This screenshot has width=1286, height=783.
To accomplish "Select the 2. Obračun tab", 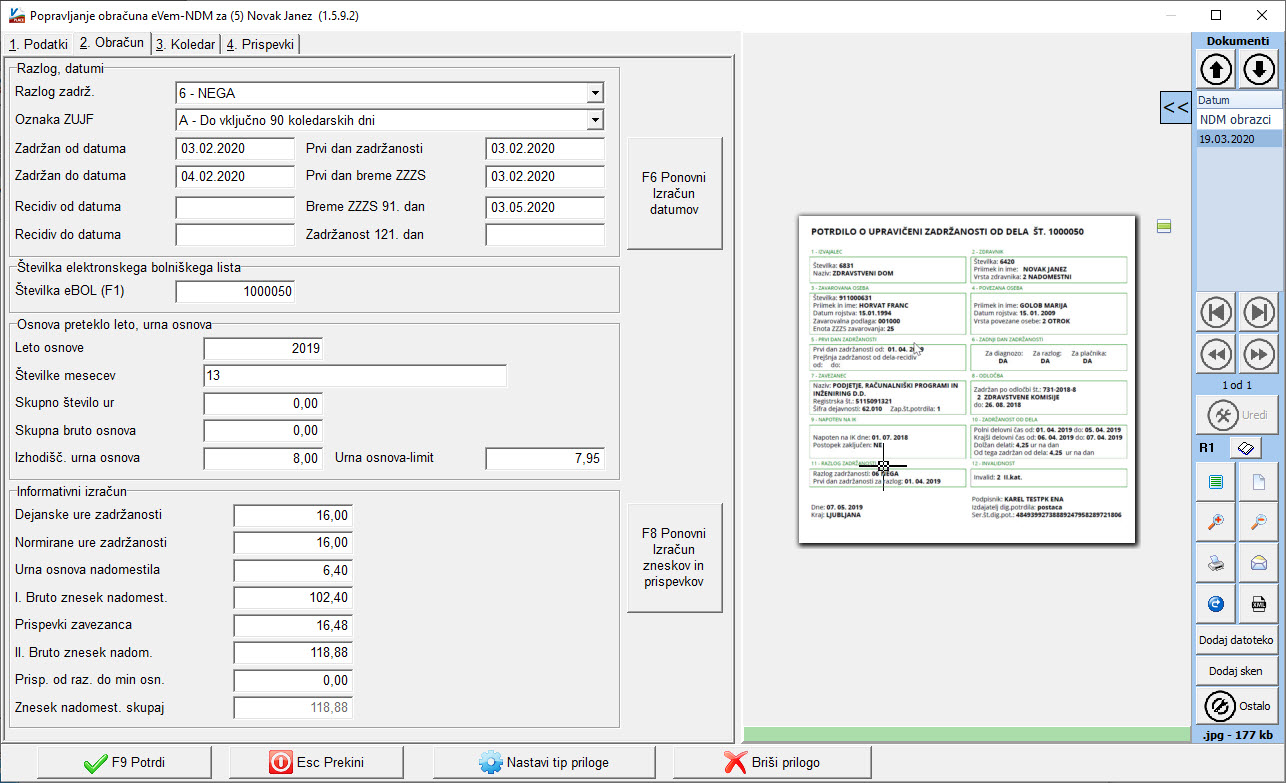I will tap(111, 43).
